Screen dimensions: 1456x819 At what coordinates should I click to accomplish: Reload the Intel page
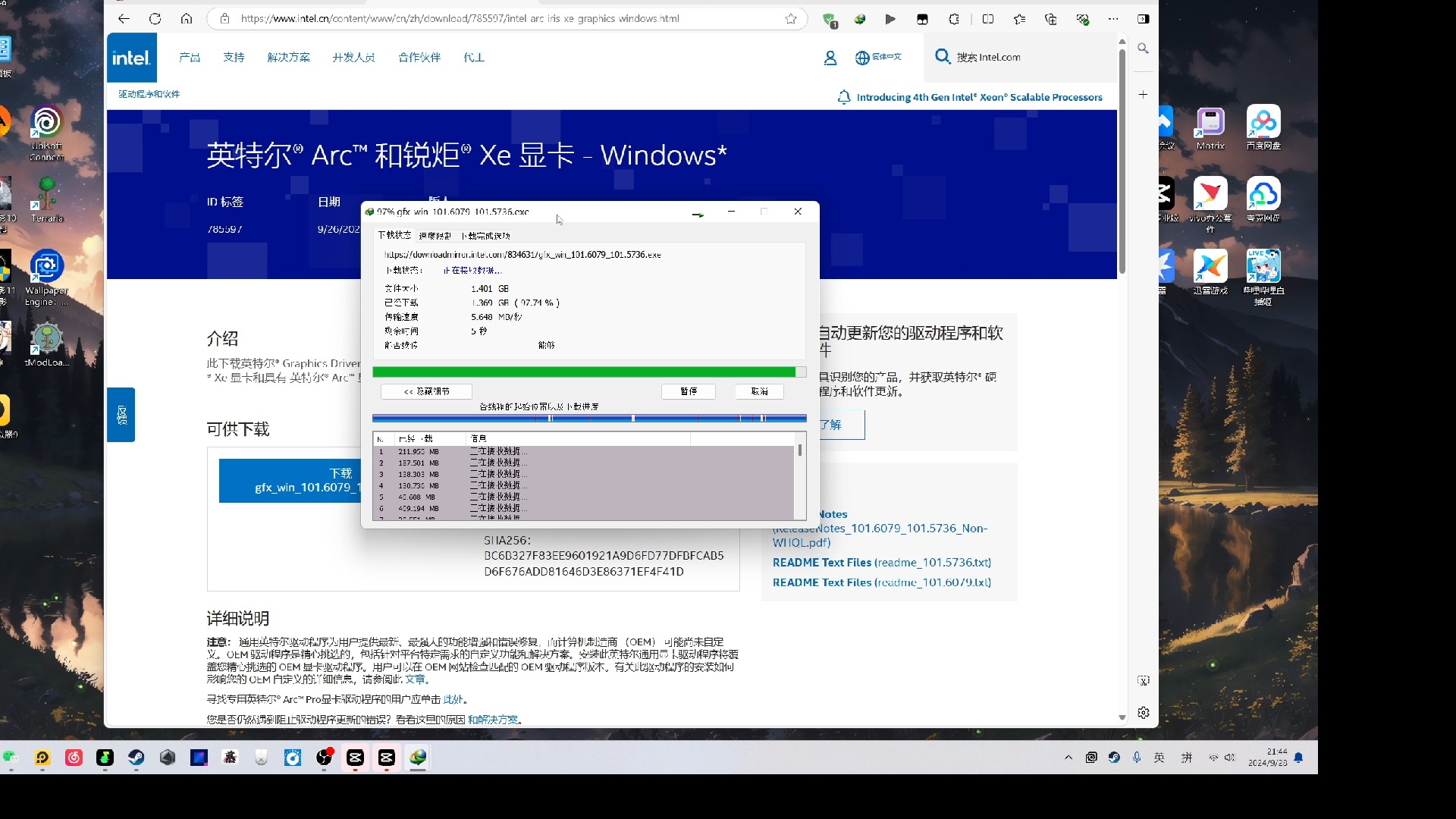[x=155, y=19]
